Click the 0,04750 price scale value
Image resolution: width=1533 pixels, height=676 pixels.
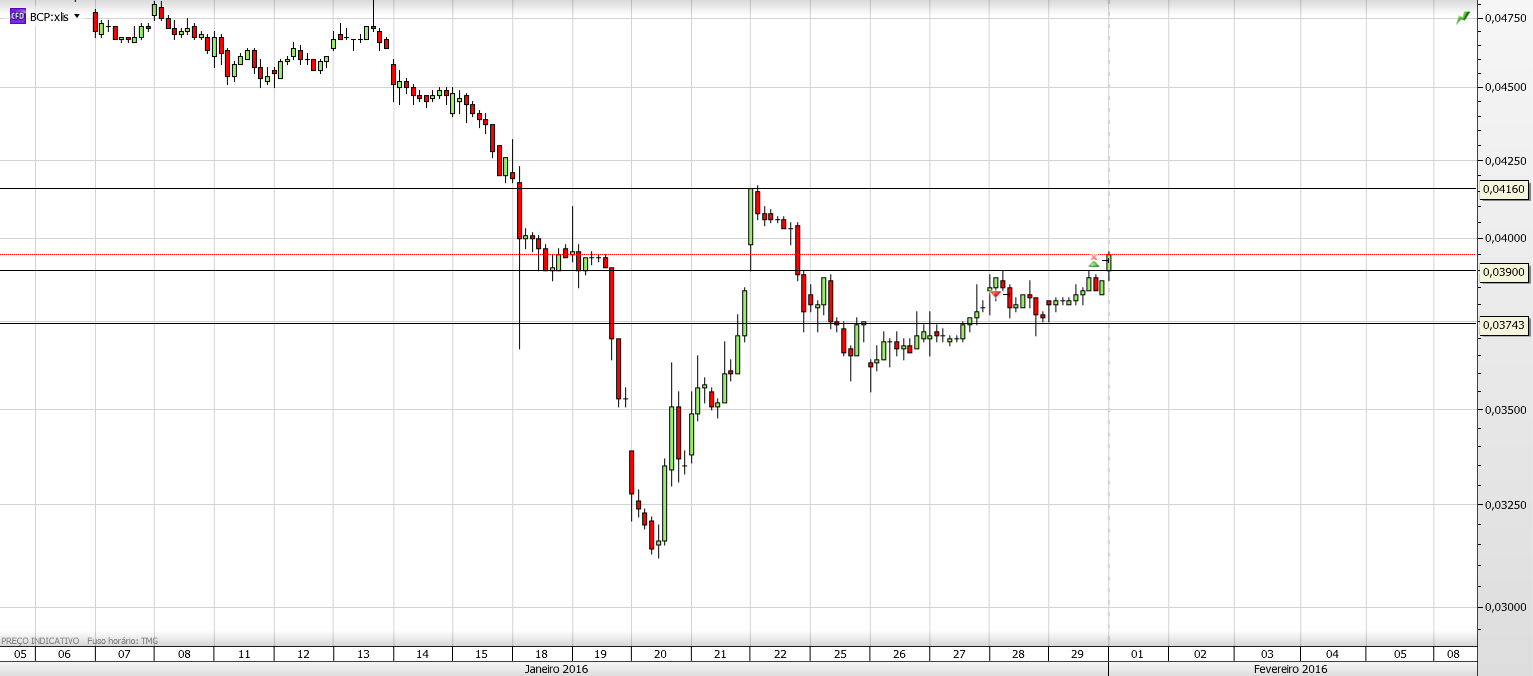tap(1505, 18)
